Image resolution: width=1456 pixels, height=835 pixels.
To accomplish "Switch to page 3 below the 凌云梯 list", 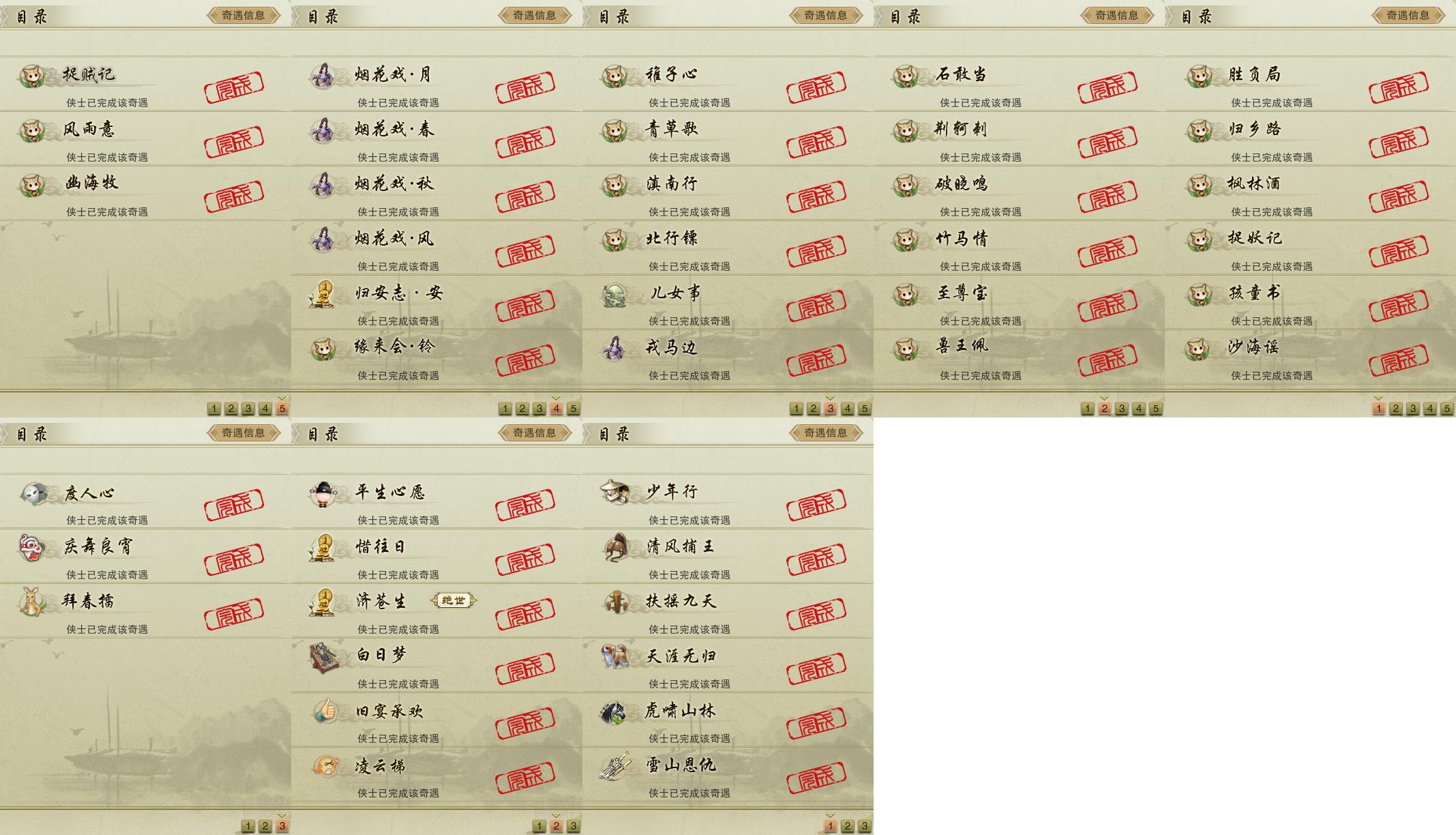I will [574, 826].
